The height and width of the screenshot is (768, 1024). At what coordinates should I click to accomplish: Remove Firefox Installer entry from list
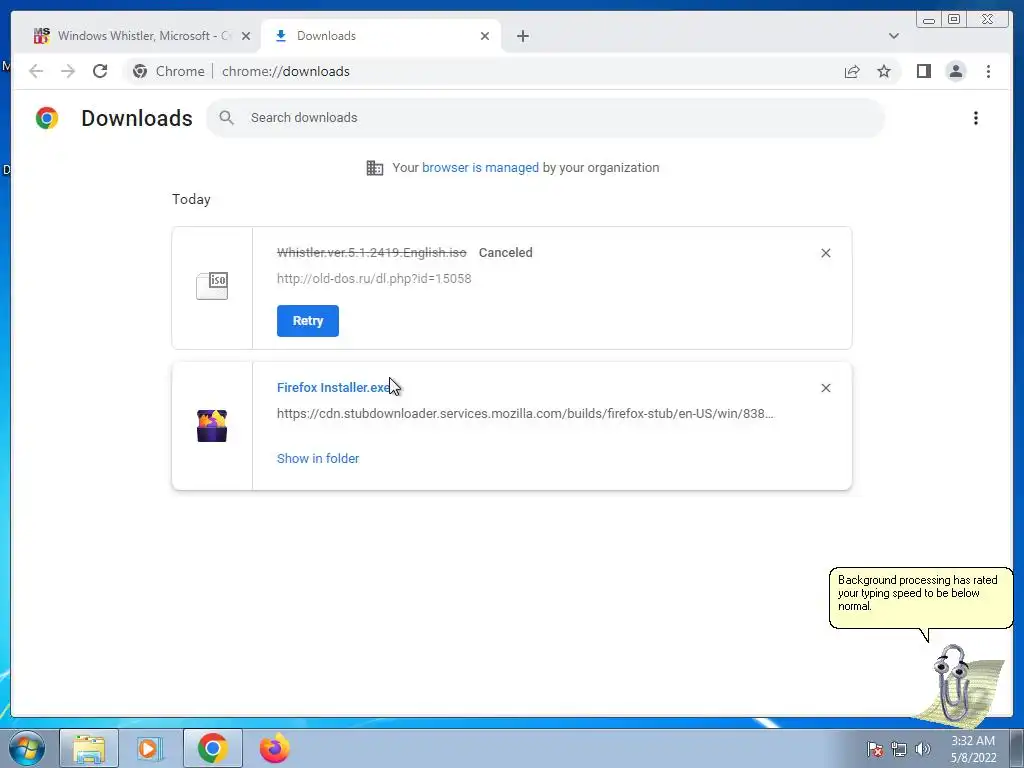click(x=825, y=388)
